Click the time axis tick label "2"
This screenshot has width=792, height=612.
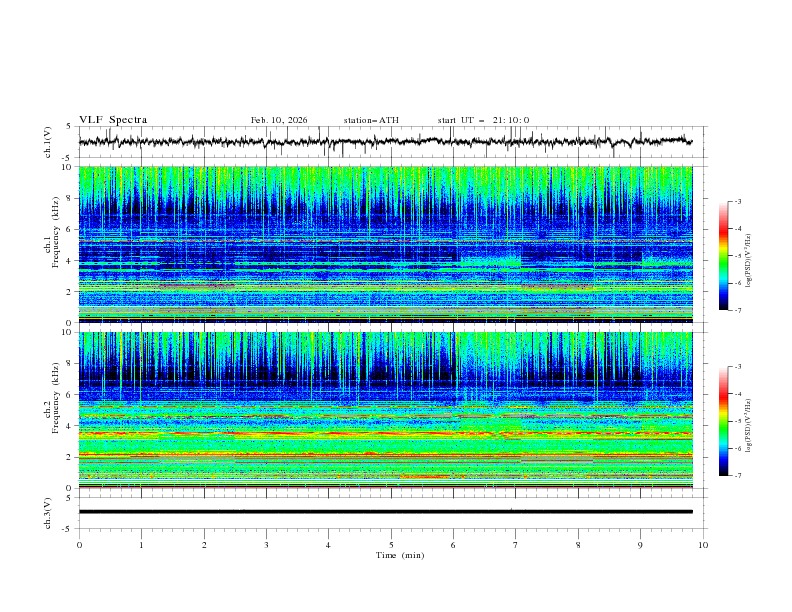point(204,545)
